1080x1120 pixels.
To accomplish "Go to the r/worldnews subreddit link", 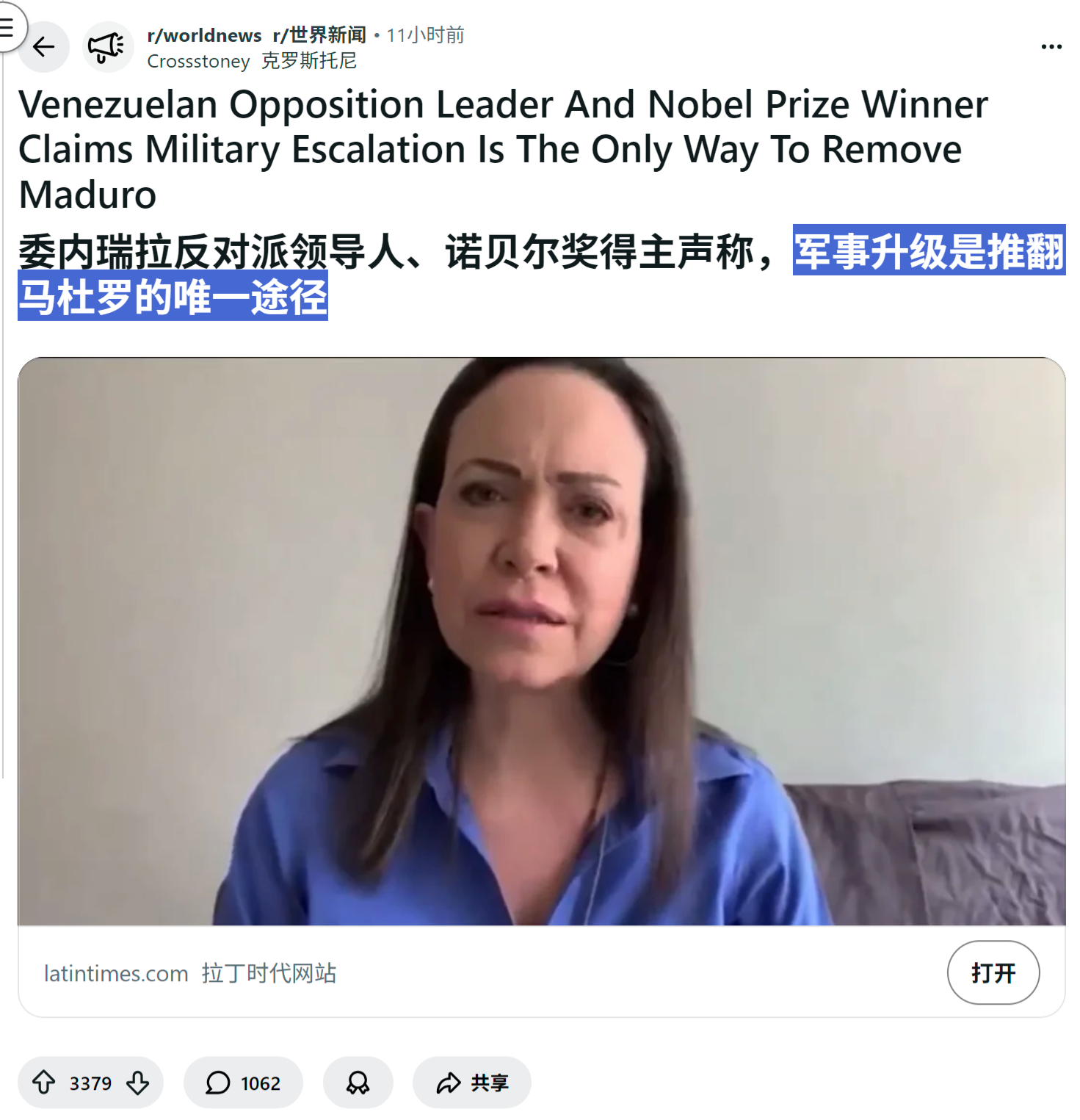I will pyautogui.click(x=204, y=35).
